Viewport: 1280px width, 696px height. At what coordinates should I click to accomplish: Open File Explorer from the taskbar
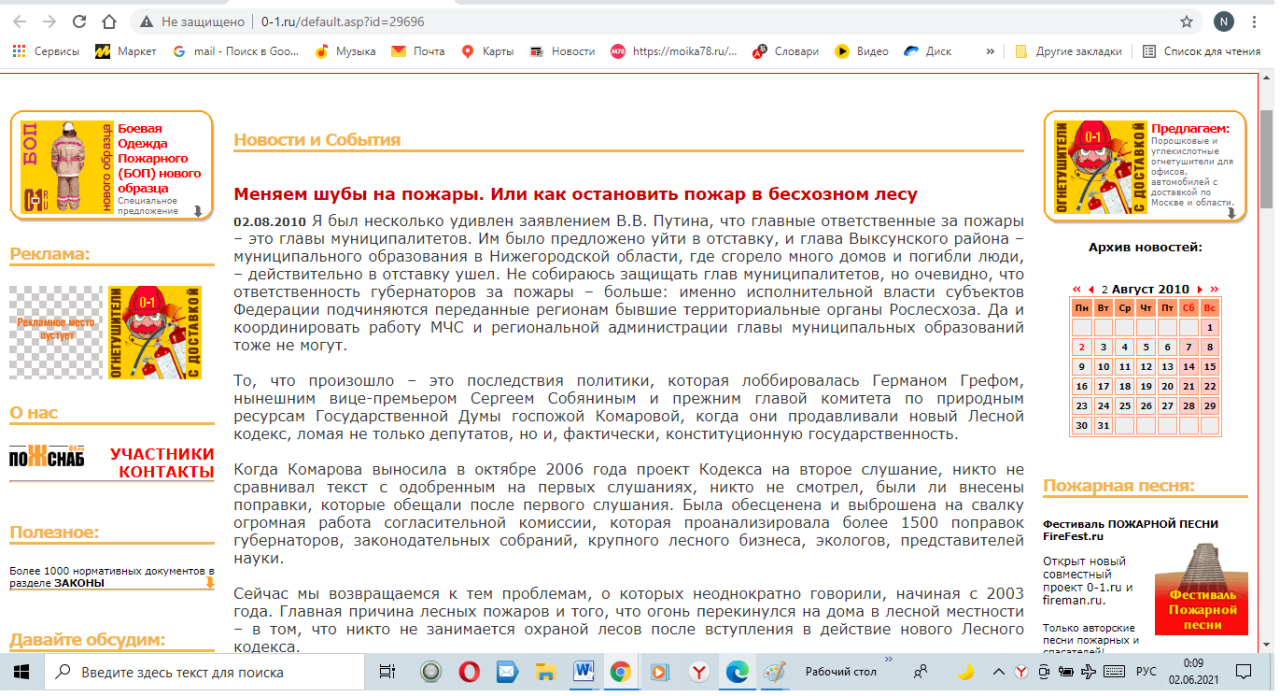click(x=545, y=672)
